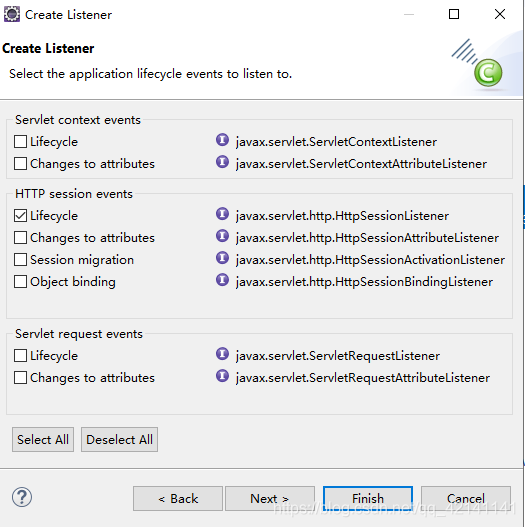Click the Select All button
This screenshot has height=527, width=525.
tap(43, 440)
